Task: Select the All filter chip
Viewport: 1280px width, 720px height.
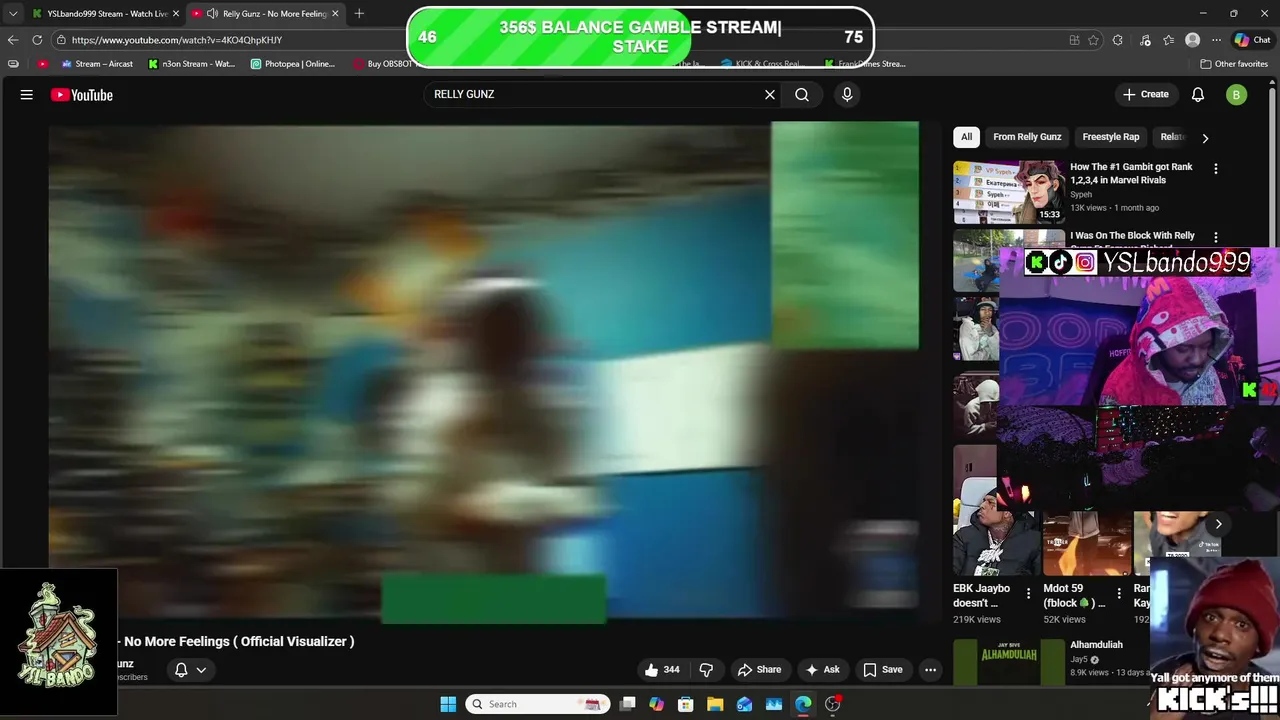Action: point(966,137)
